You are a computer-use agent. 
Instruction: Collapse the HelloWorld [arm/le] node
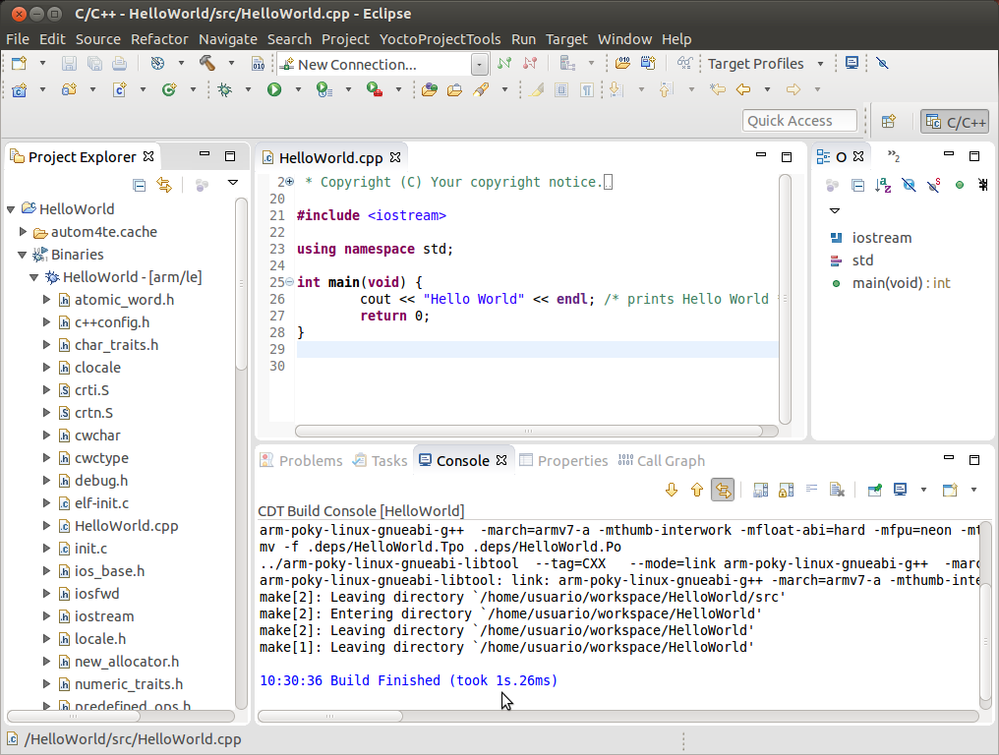pos(34,277)
